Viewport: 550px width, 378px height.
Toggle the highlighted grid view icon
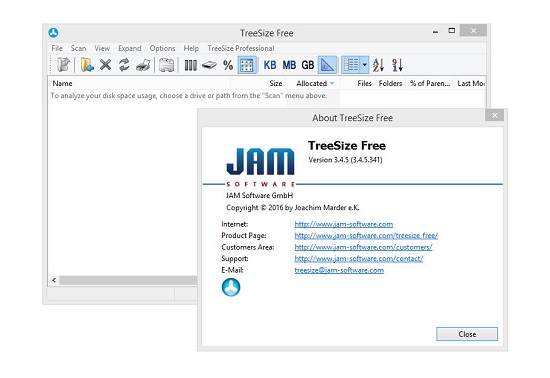(x=247, y=65)
